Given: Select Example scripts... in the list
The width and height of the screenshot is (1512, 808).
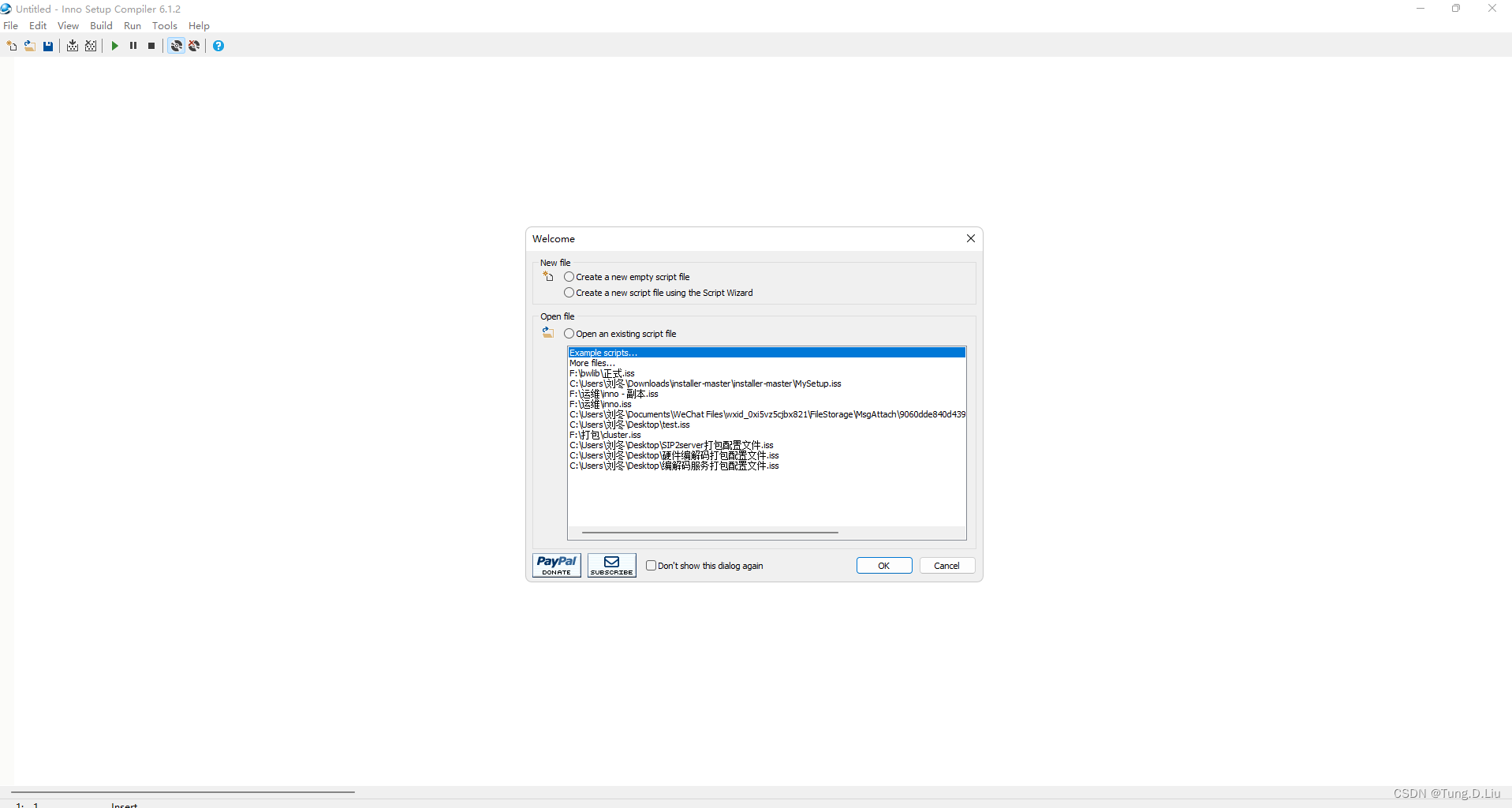Looking at the screenshot, I should (767, 353).
